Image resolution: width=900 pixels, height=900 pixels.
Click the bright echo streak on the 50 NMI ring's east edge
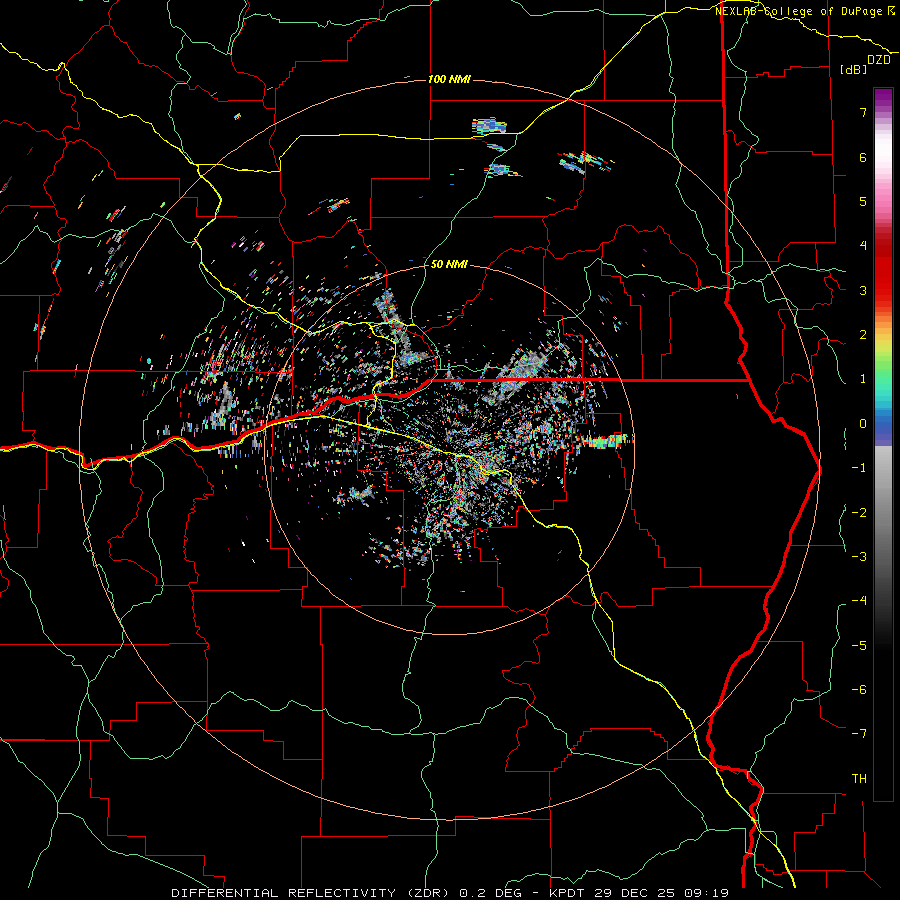tap(607, 441)
